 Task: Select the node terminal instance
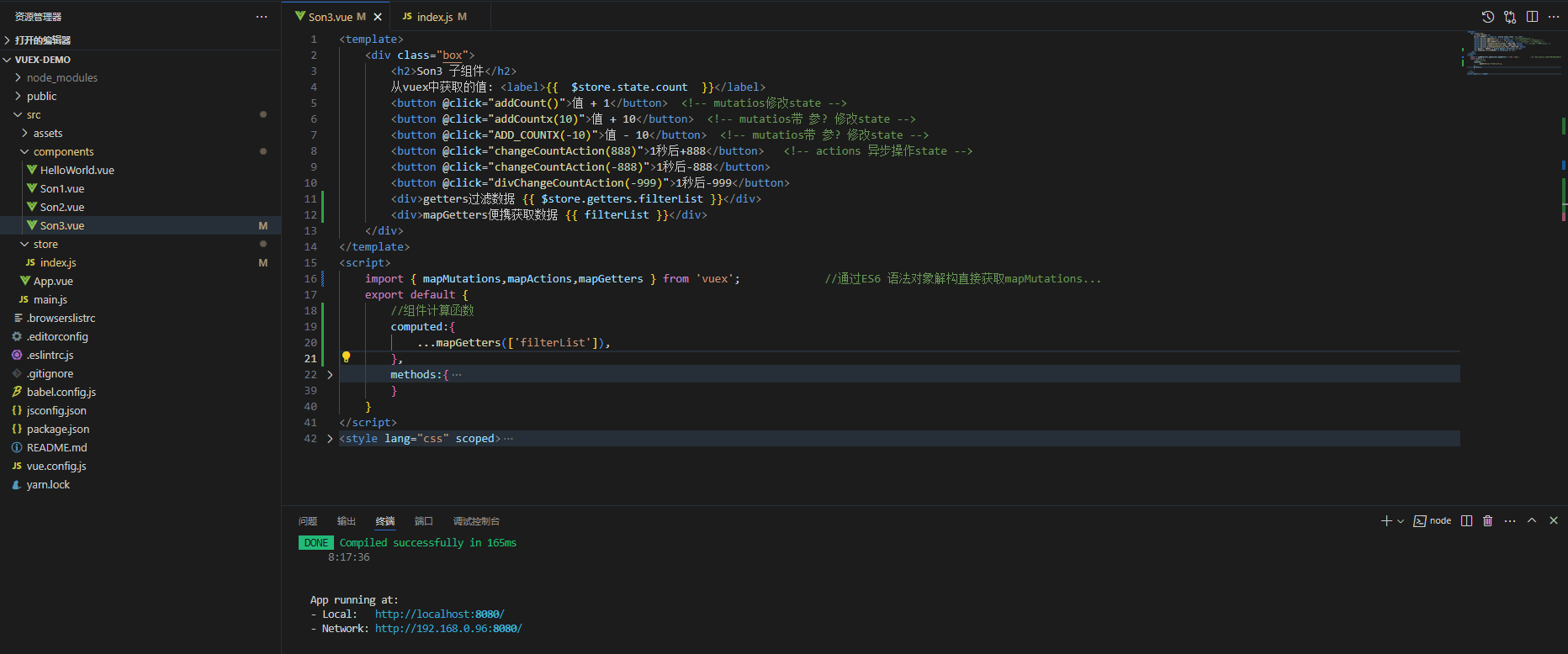click(x=1433, y=521)
